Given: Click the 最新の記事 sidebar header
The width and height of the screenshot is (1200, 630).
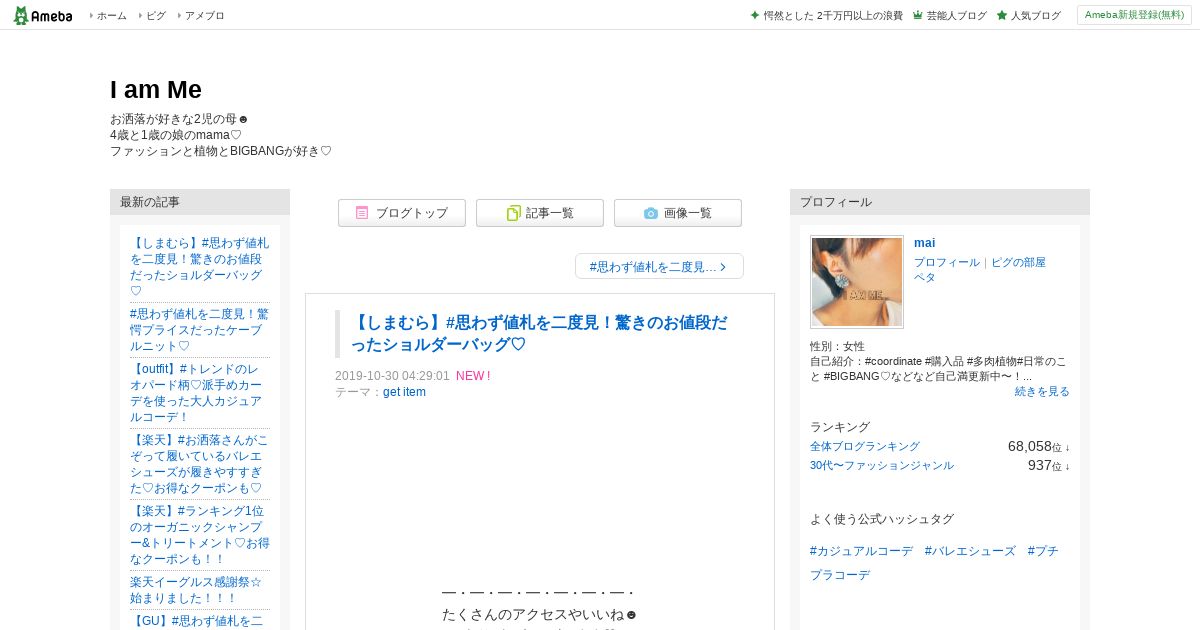Looking at the screenshot, I should point(200,202).
